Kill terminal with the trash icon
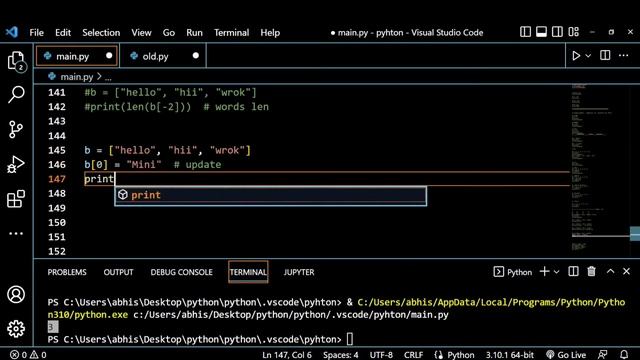Image resolution: width=640 pixels, height=360 pixels. click(591, 271)
